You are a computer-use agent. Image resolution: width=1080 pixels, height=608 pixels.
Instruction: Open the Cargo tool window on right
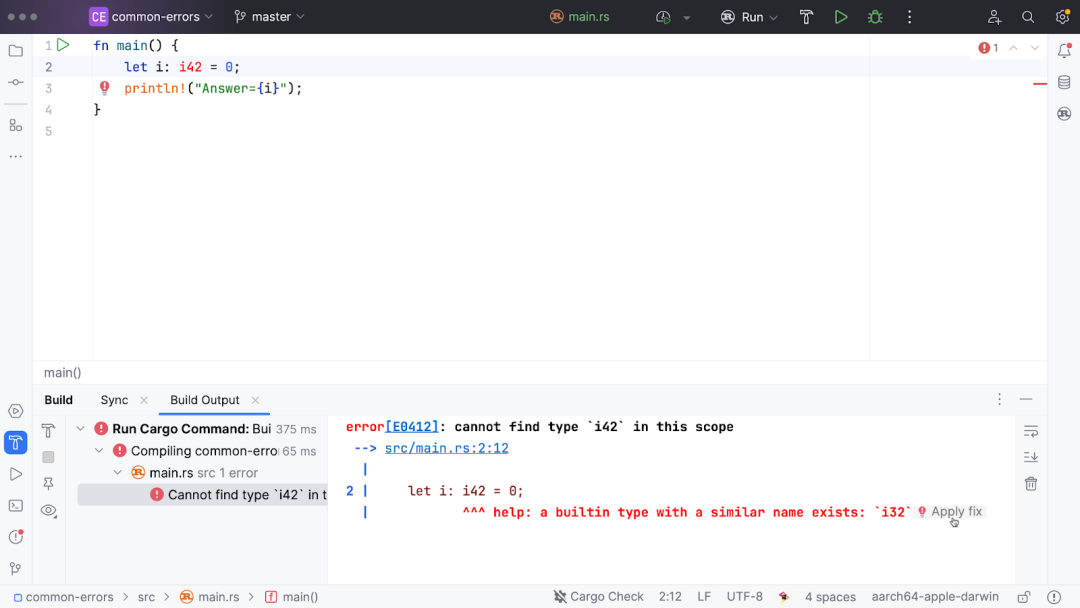(1064, 114)
